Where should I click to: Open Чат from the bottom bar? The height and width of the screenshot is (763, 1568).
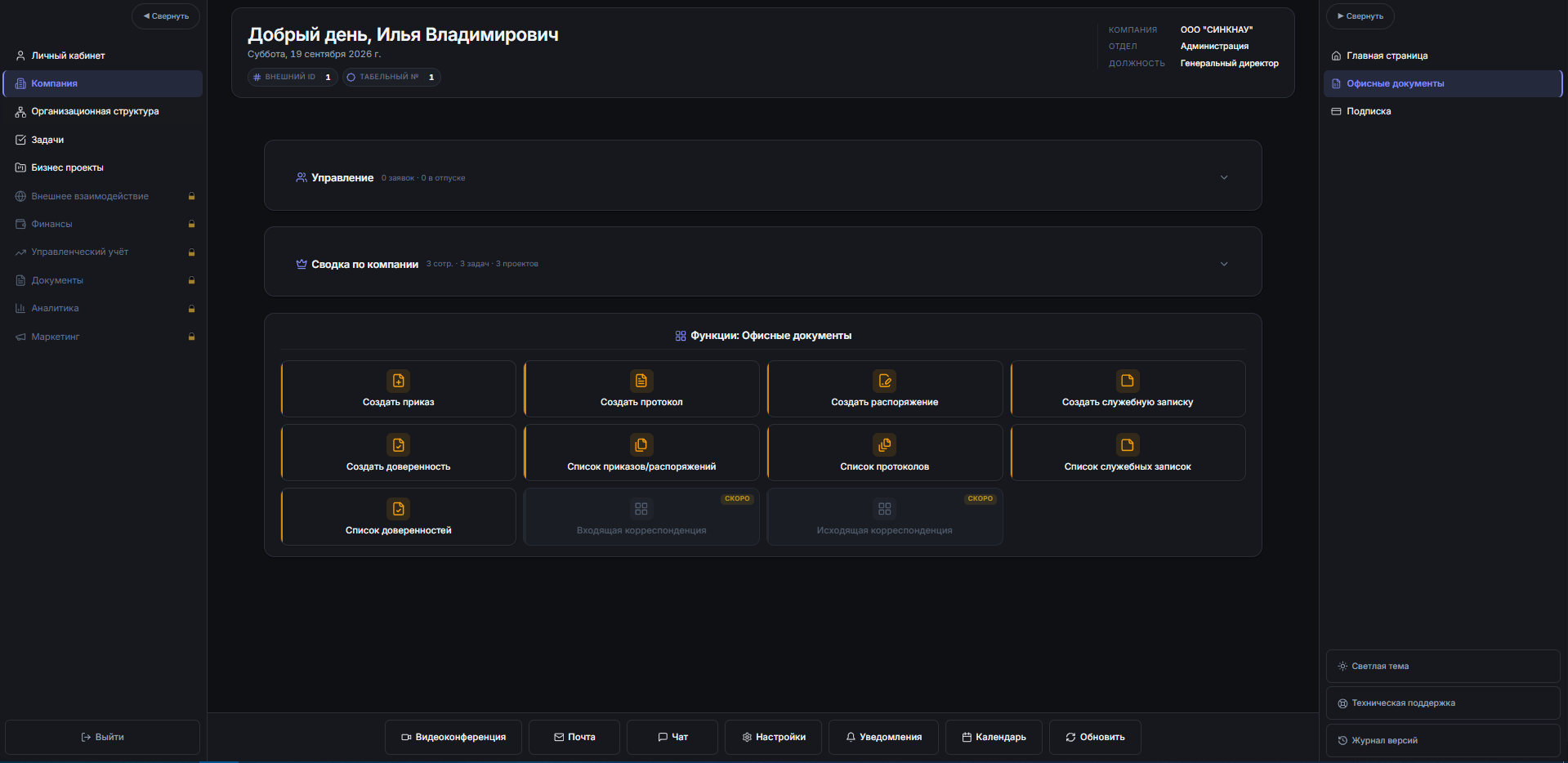(672, 737)
